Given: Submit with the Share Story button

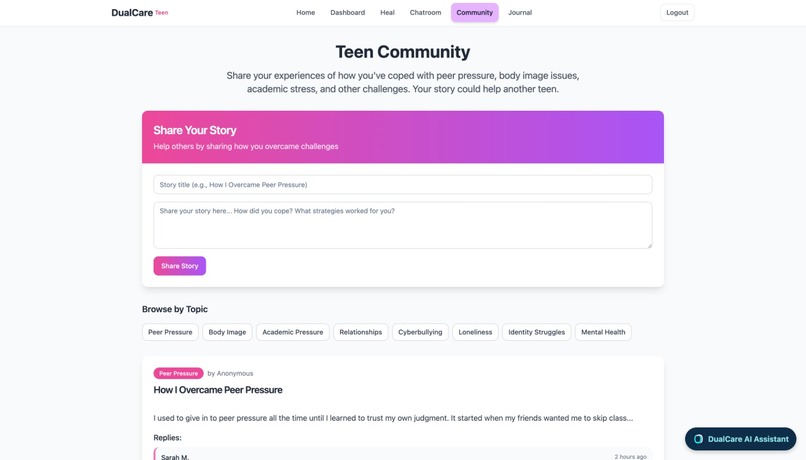Looking at the screenshot, I should coord(179,266).
